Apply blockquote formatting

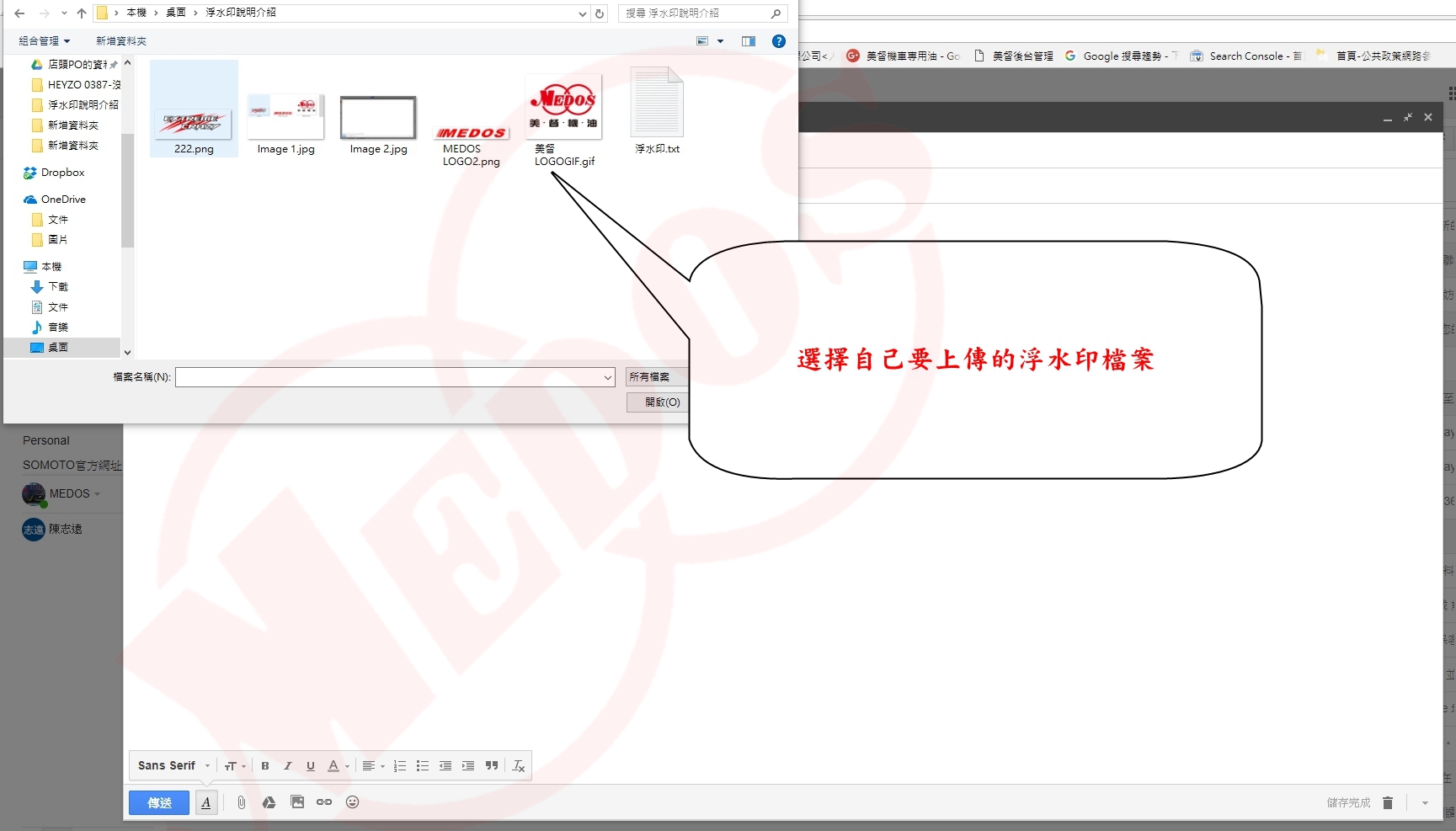[492, 765]
